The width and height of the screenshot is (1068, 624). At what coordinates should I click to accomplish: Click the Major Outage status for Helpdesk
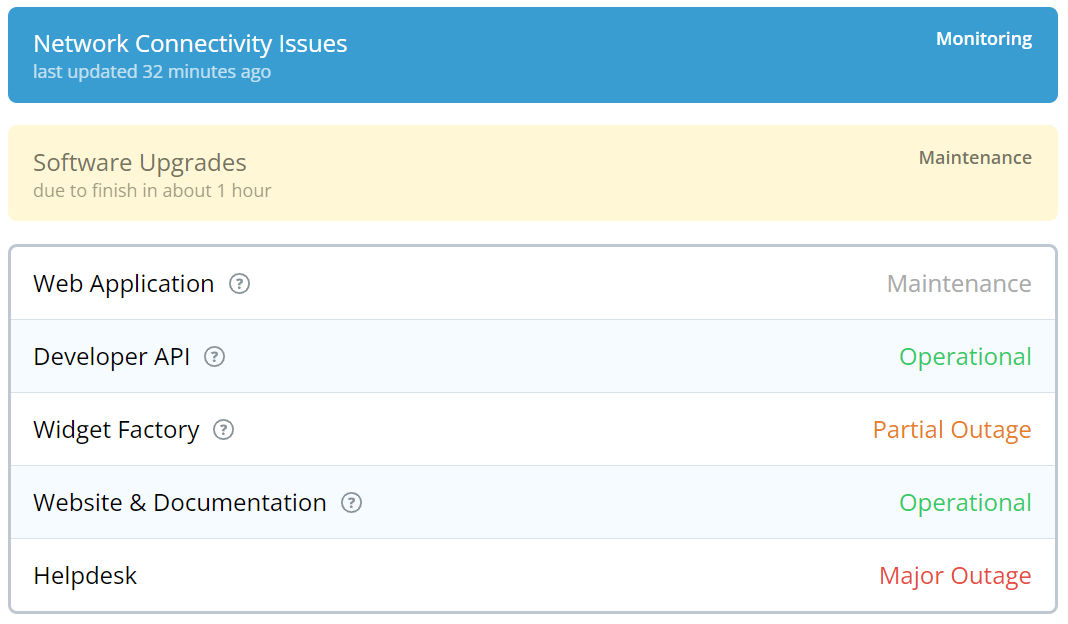click(954, 576)
